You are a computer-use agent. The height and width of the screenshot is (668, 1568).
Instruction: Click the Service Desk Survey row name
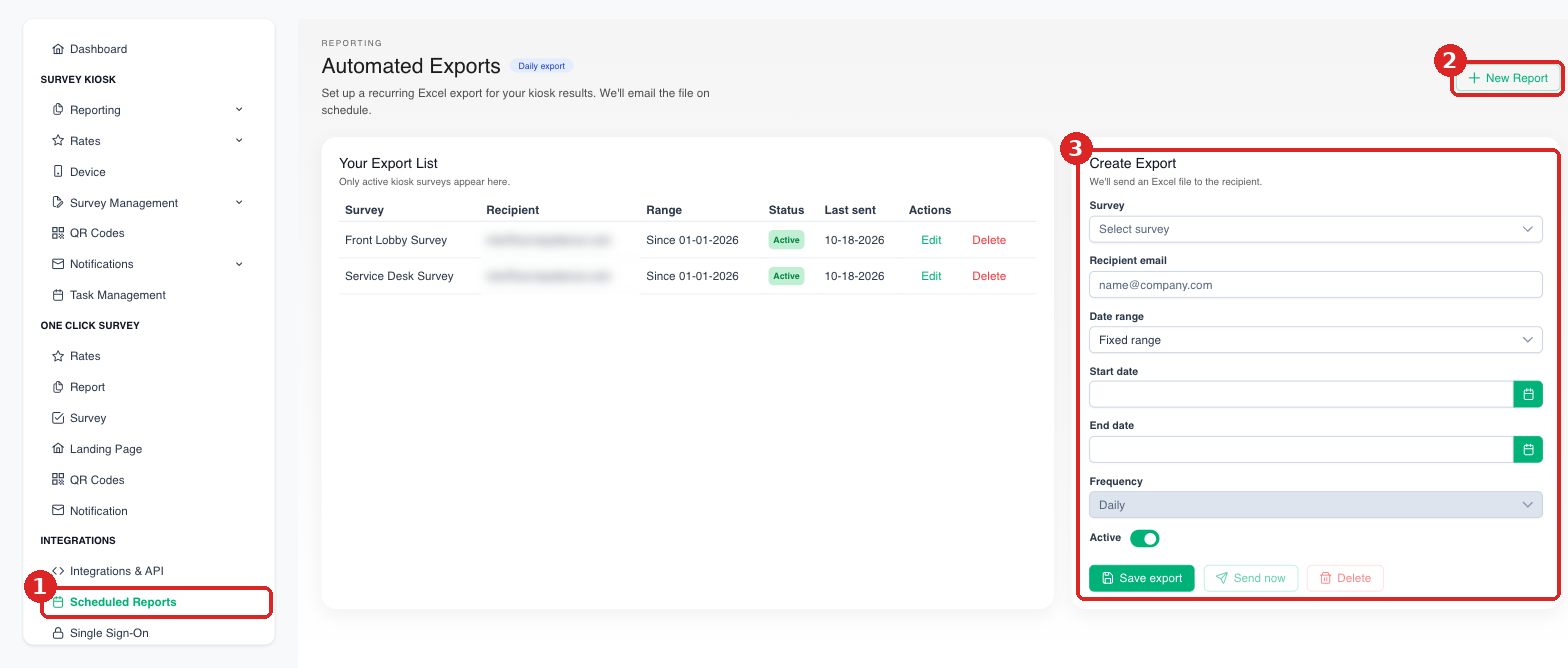click(x=399, y=276)
